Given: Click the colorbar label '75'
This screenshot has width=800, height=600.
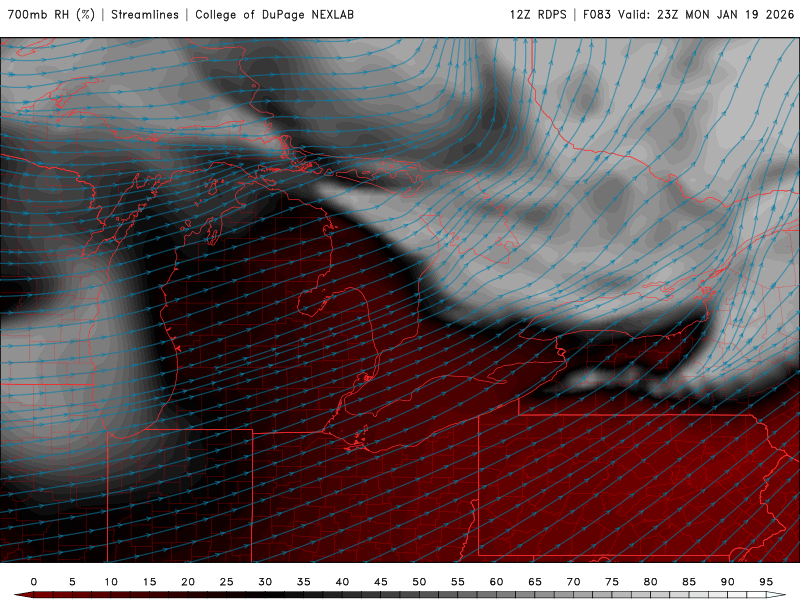Looking at the screenshot, I should 612,582.
